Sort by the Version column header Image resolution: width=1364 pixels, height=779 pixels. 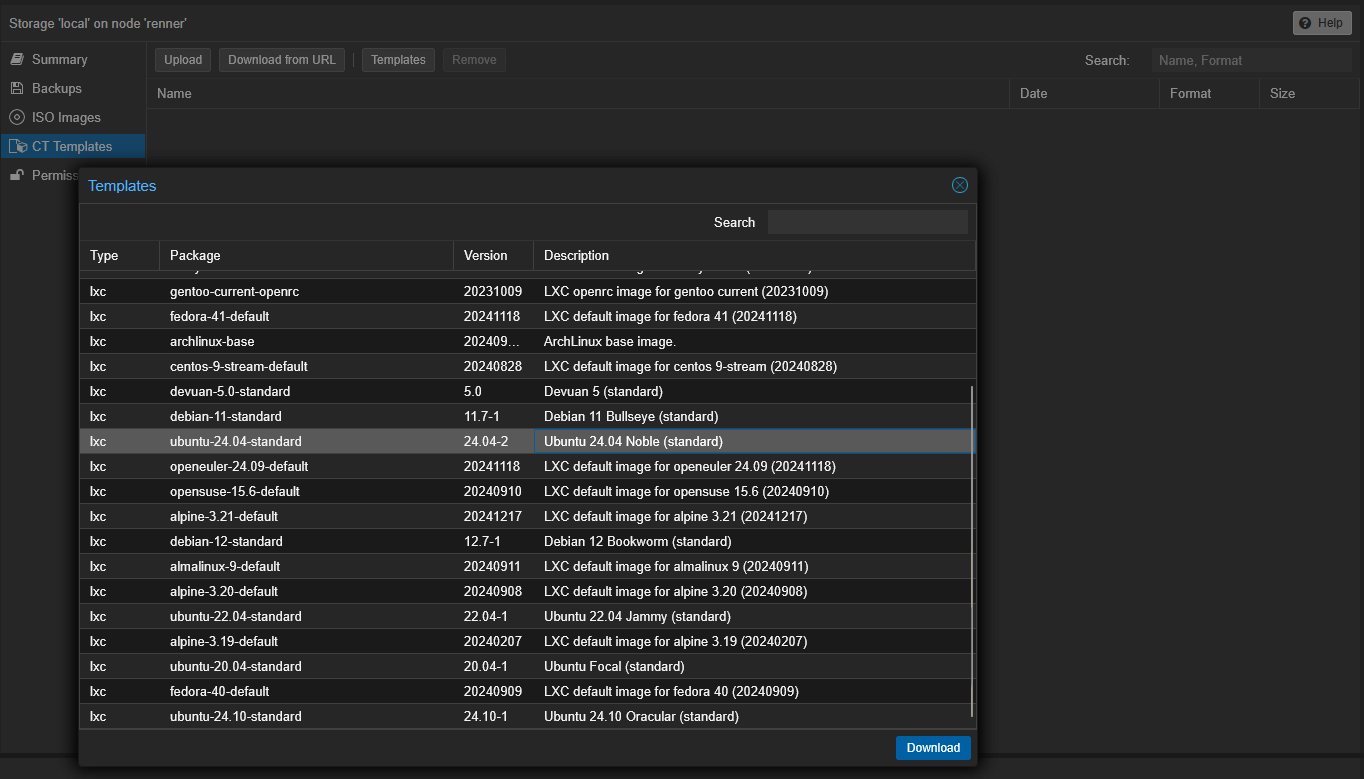coord(493,256)
